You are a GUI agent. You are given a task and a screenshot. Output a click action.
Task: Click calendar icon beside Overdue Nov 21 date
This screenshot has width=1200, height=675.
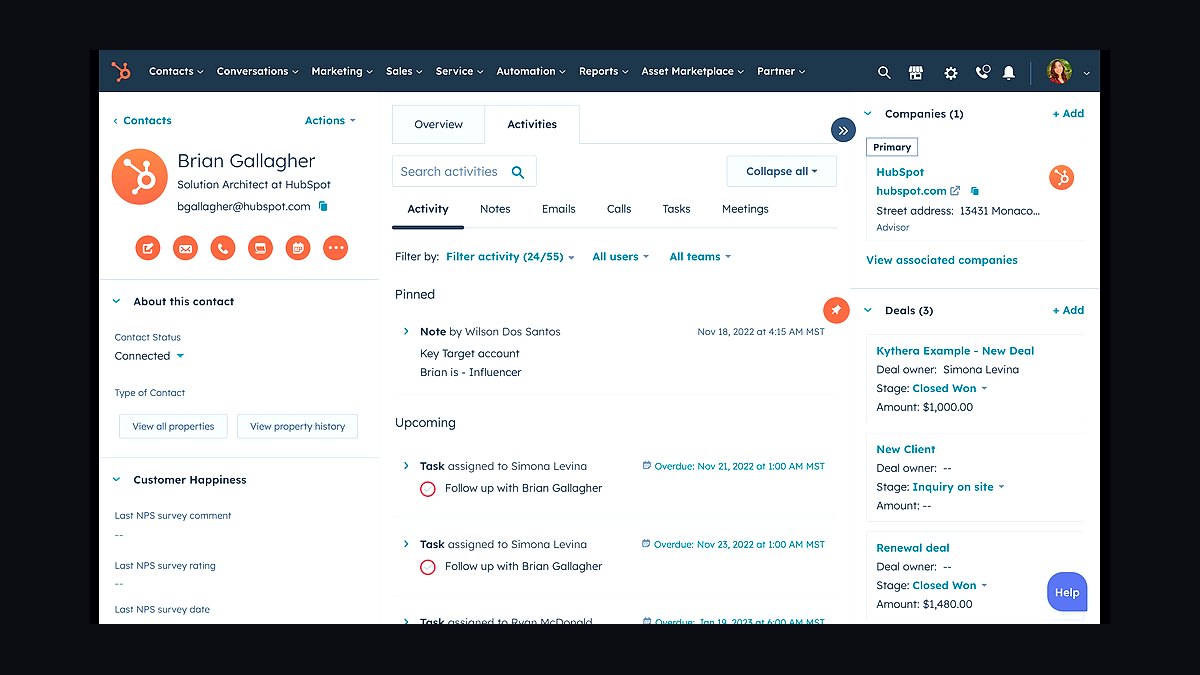click(647, 466)
